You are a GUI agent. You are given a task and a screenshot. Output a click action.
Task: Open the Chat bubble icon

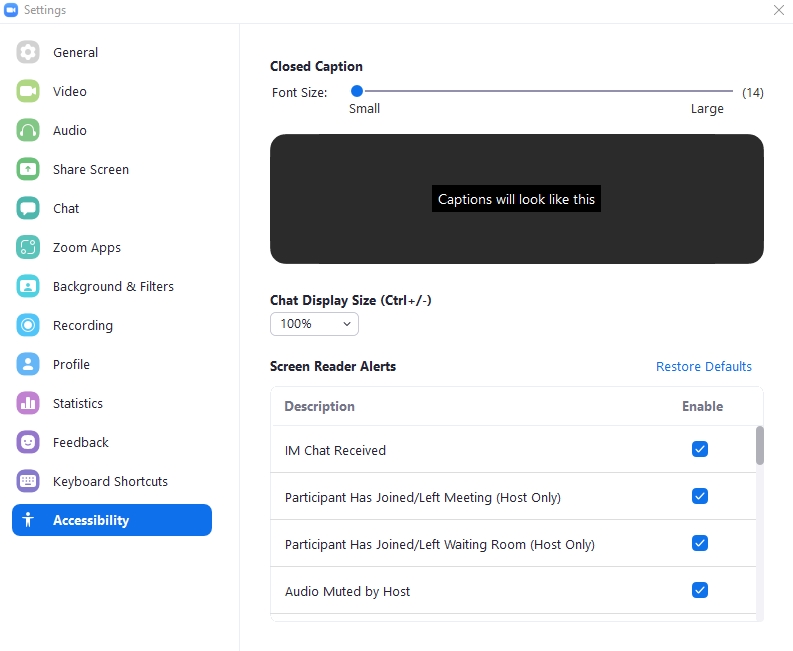28,209
